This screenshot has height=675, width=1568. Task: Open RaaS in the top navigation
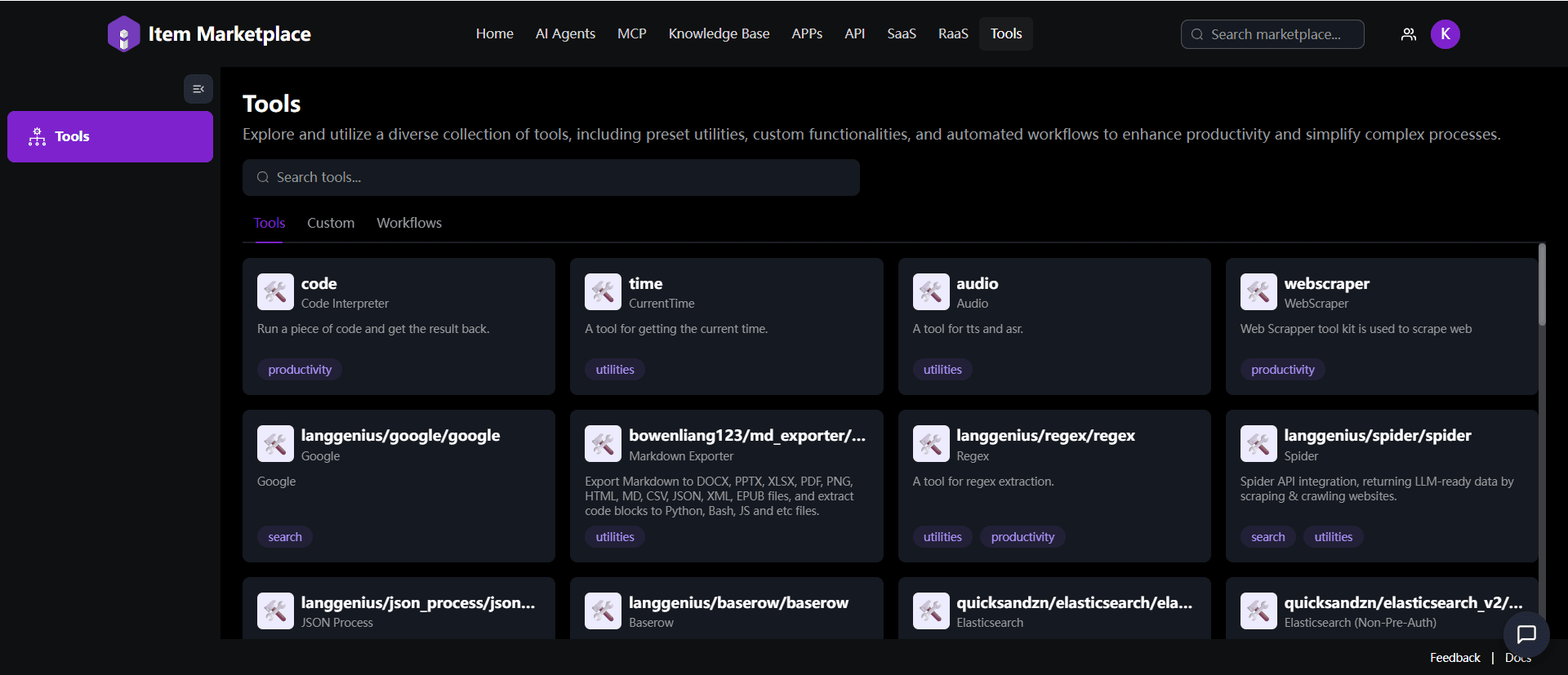click(953, 33)
